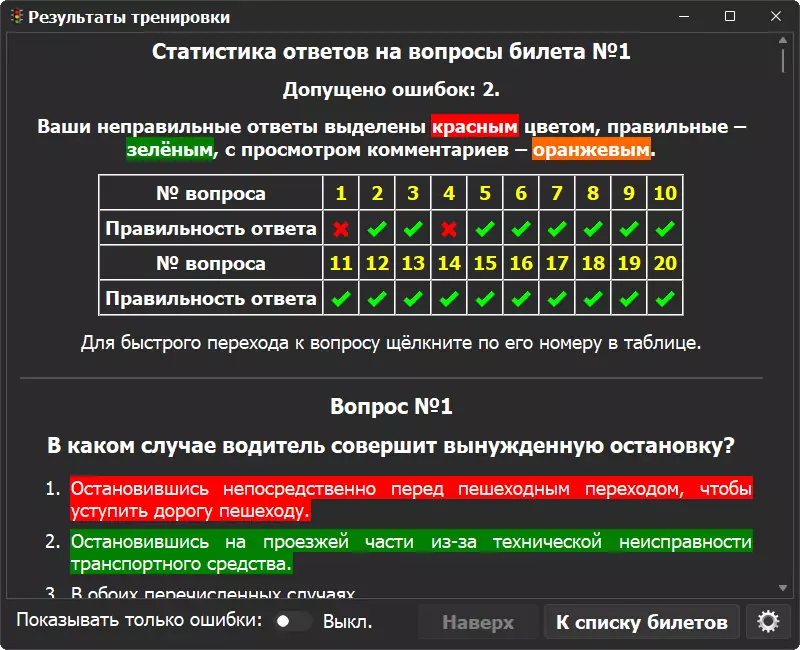Click the green checkmark under question 5

(x=485, y=229)
